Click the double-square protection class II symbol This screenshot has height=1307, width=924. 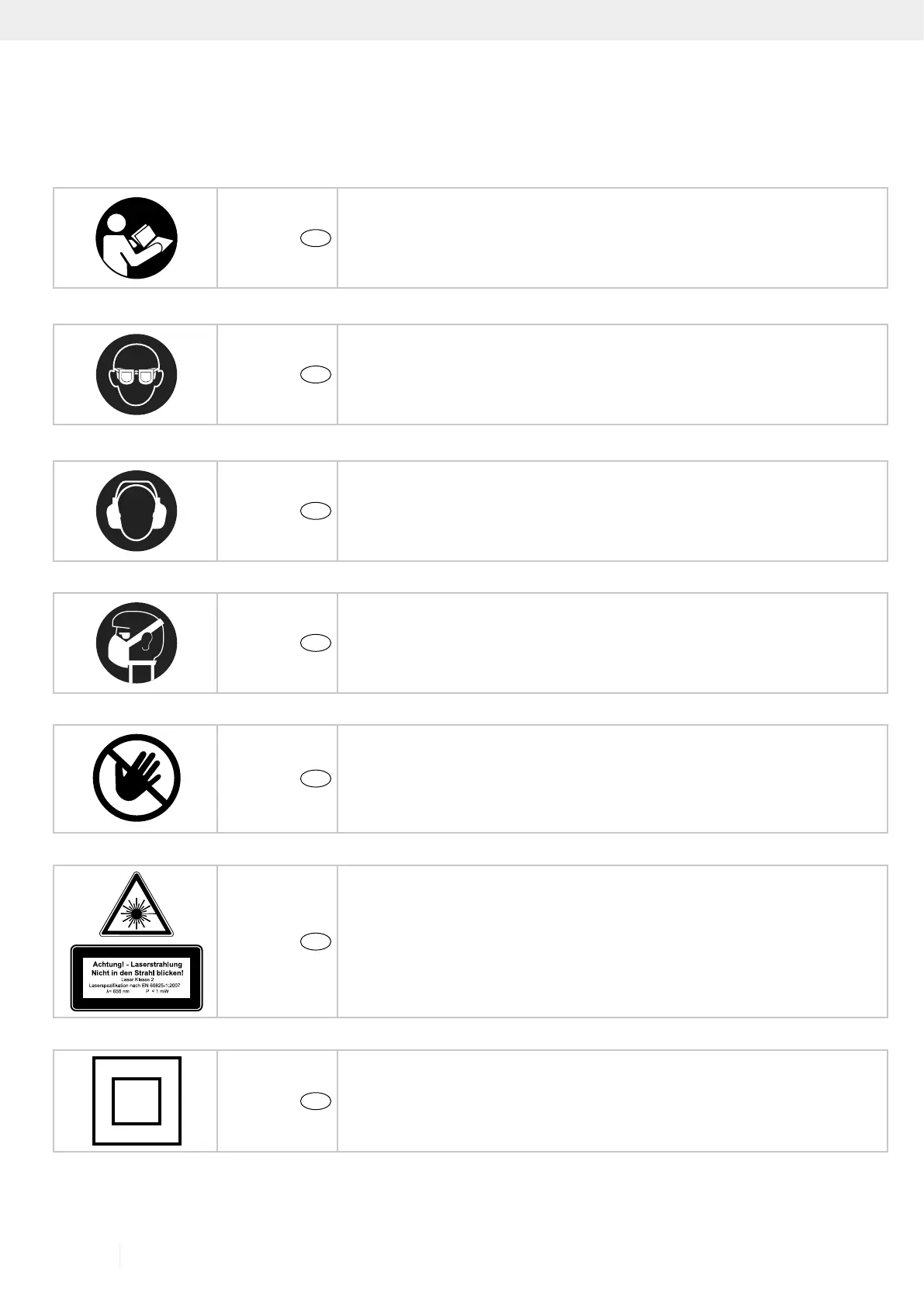(x=137, y=1101)
